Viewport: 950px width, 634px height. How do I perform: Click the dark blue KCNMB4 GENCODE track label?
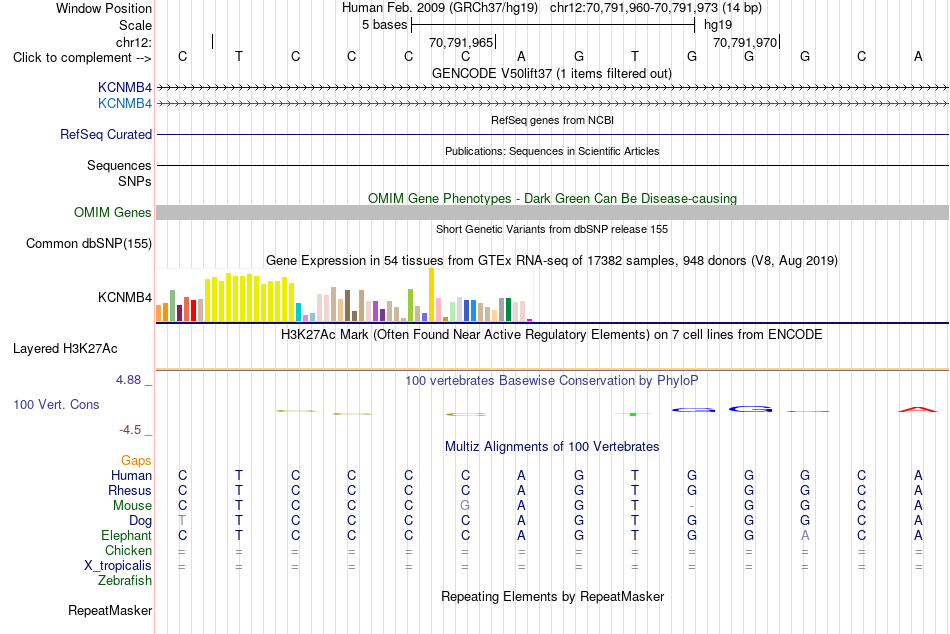[x=125, y=88]
